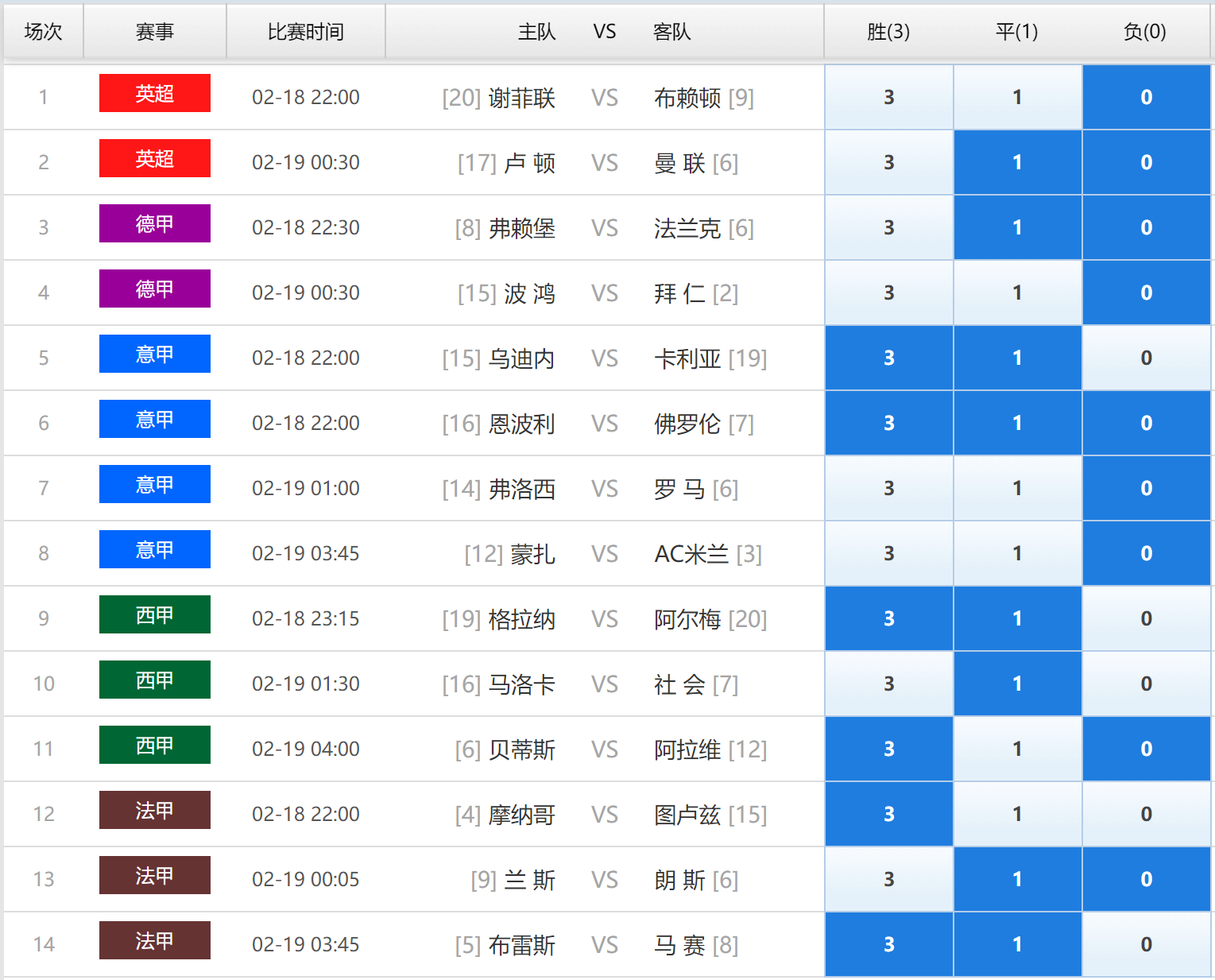
Task: Click away team 拜仁
Action: click(x=679, y=293)
